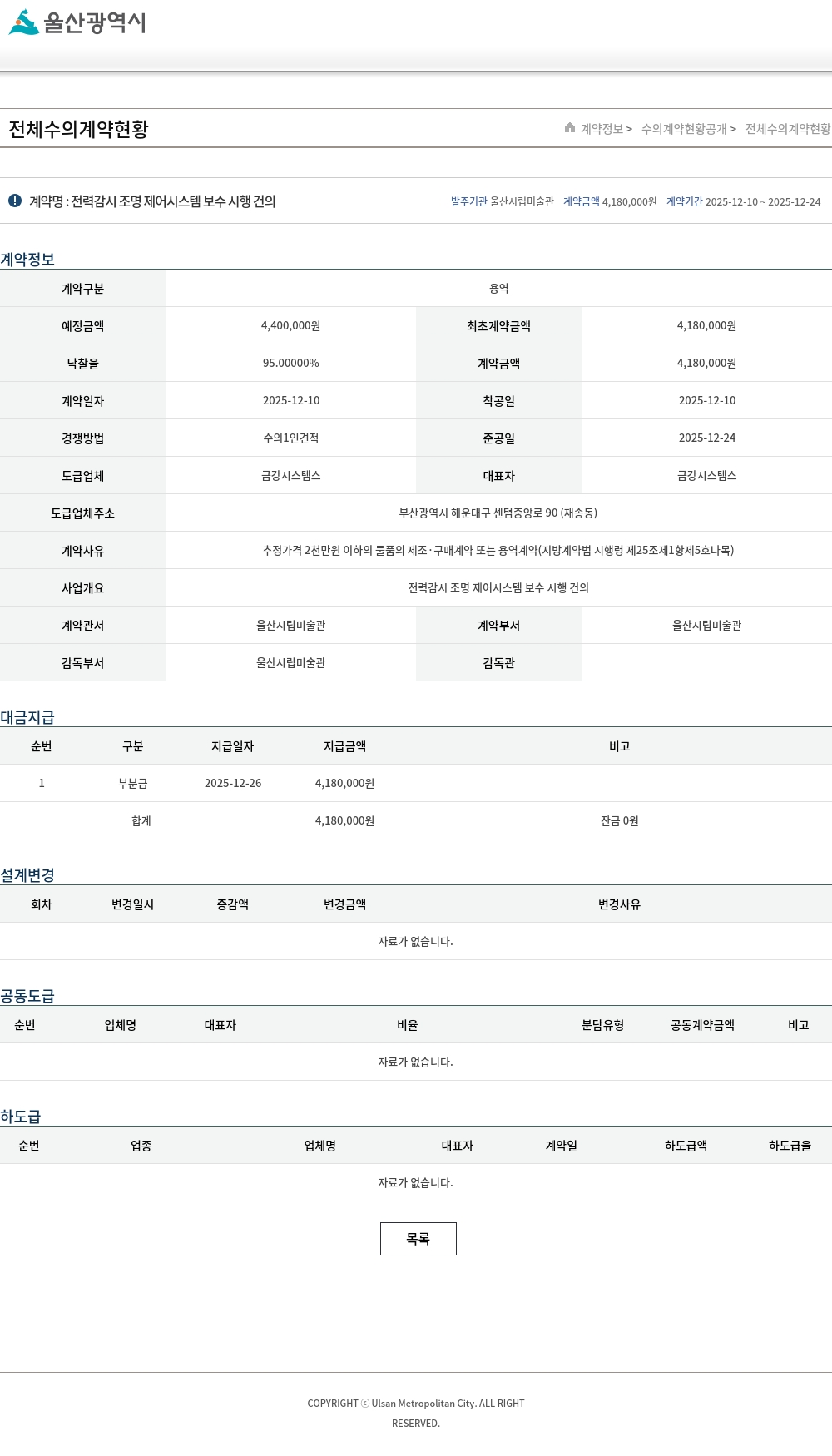Click the contractor address in Busan
832x1456 pixels.
tap(498, 513)
